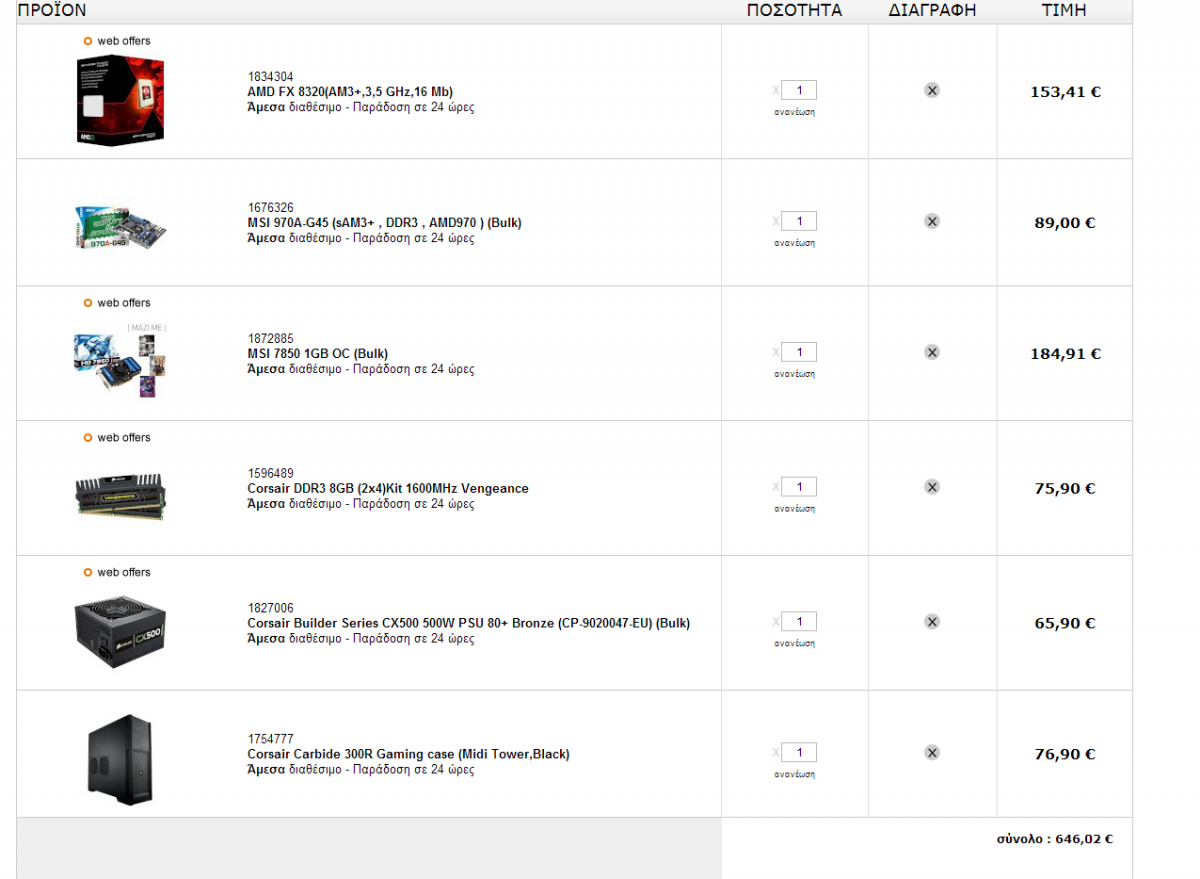The width and height of the screenshot is (1200, 879).
Task: Click the Corsair Builder Series CX500 title
Action: [468, 623]
